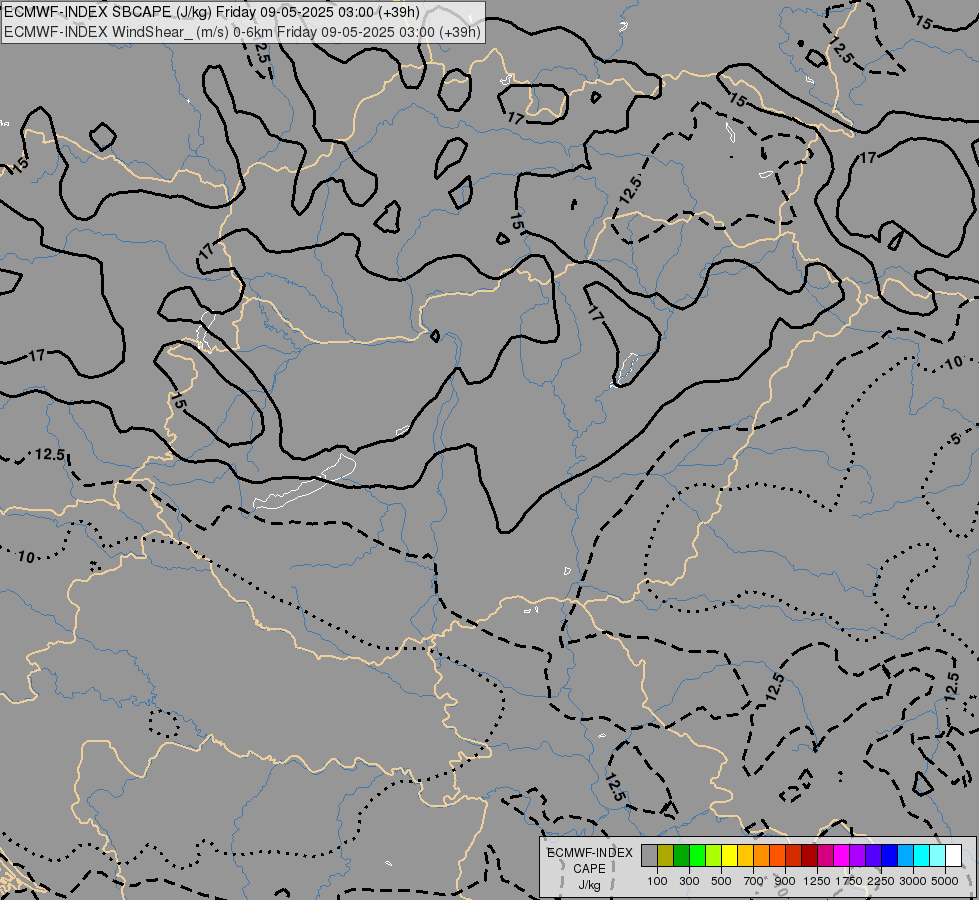Click 'CAPE' label in the legend box

coord(589,869)
